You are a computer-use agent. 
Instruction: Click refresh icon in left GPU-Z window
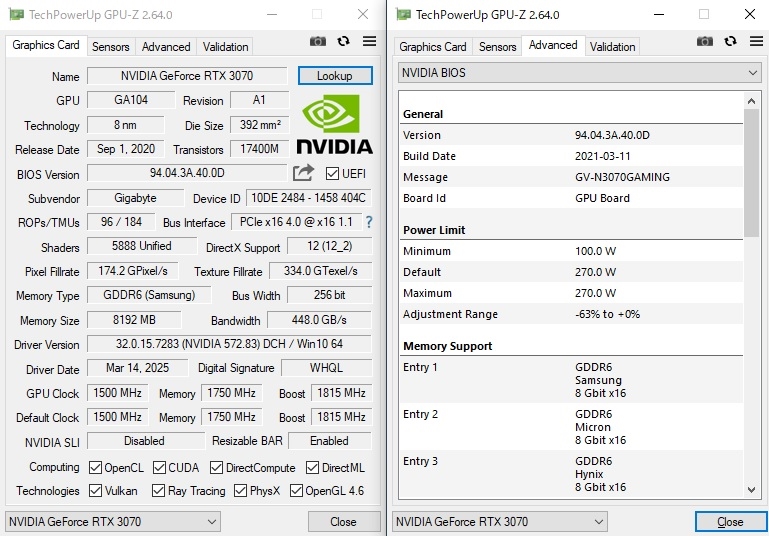[343, 41]
